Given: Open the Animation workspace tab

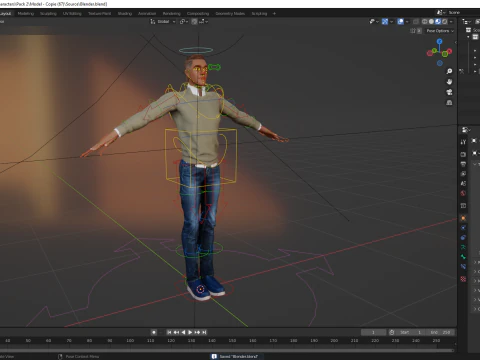Looking at the screenshot, I should click(147, 13).
